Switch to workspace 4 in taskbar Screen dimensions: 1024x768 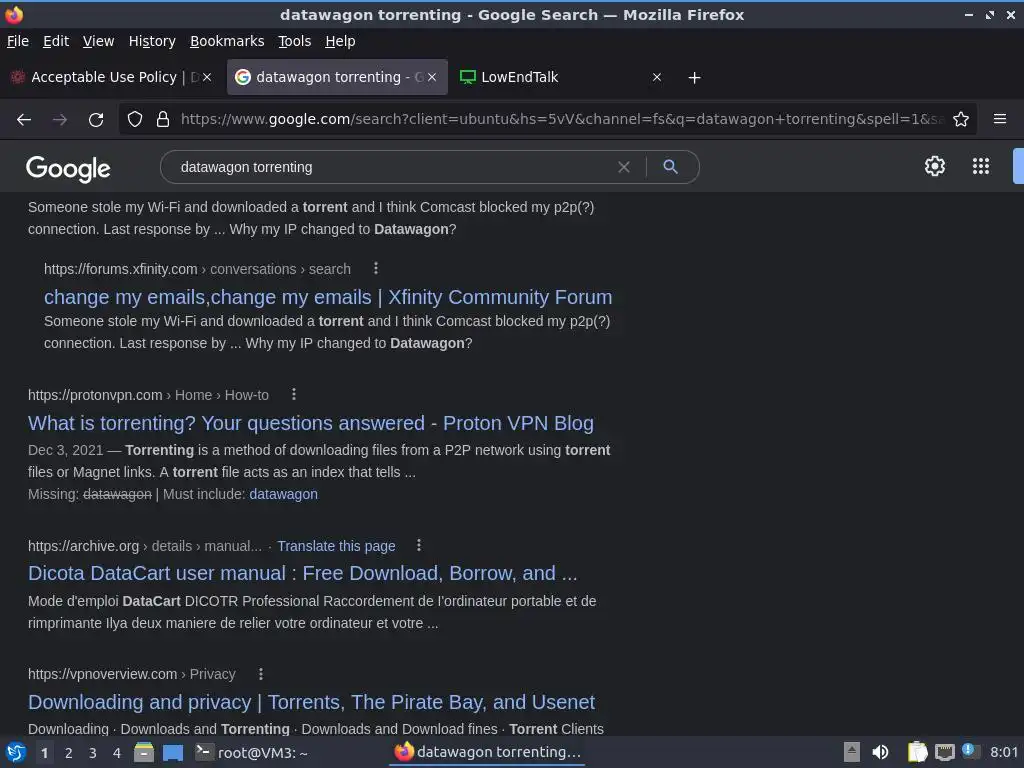(117, 753)
